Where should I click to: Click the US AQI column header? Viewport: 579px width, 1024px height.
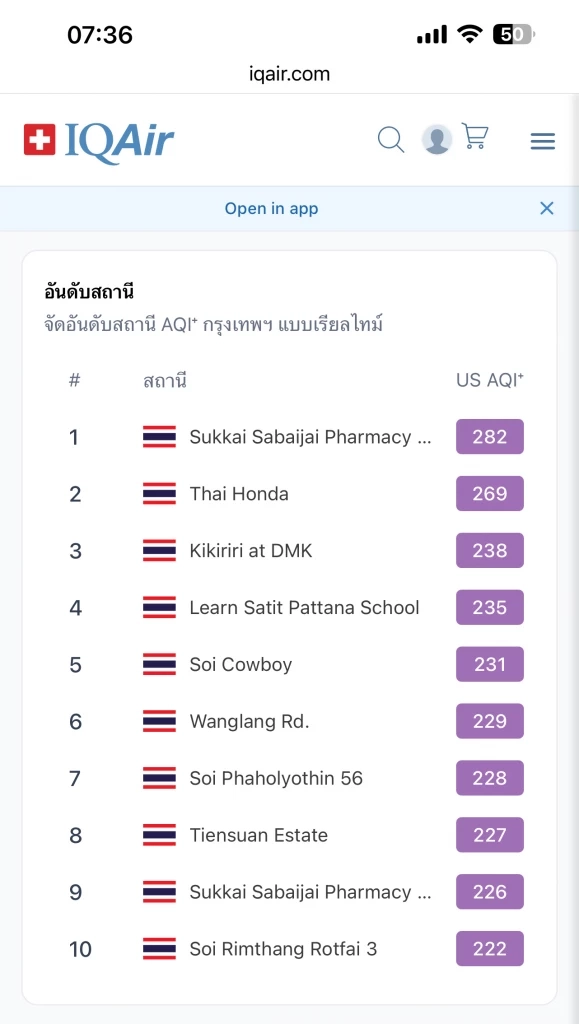point(487,380)
